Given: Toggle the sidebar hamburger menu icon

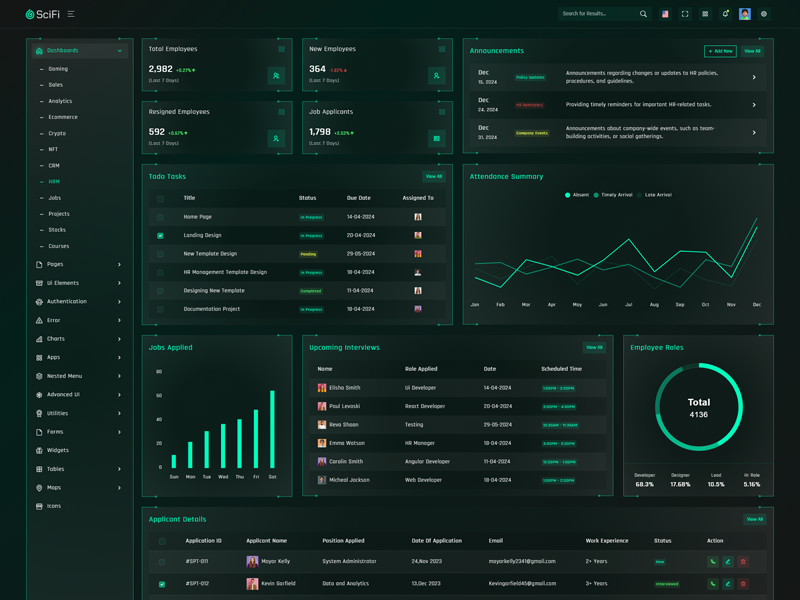Looking at the screenshot, I should point(71,14).
